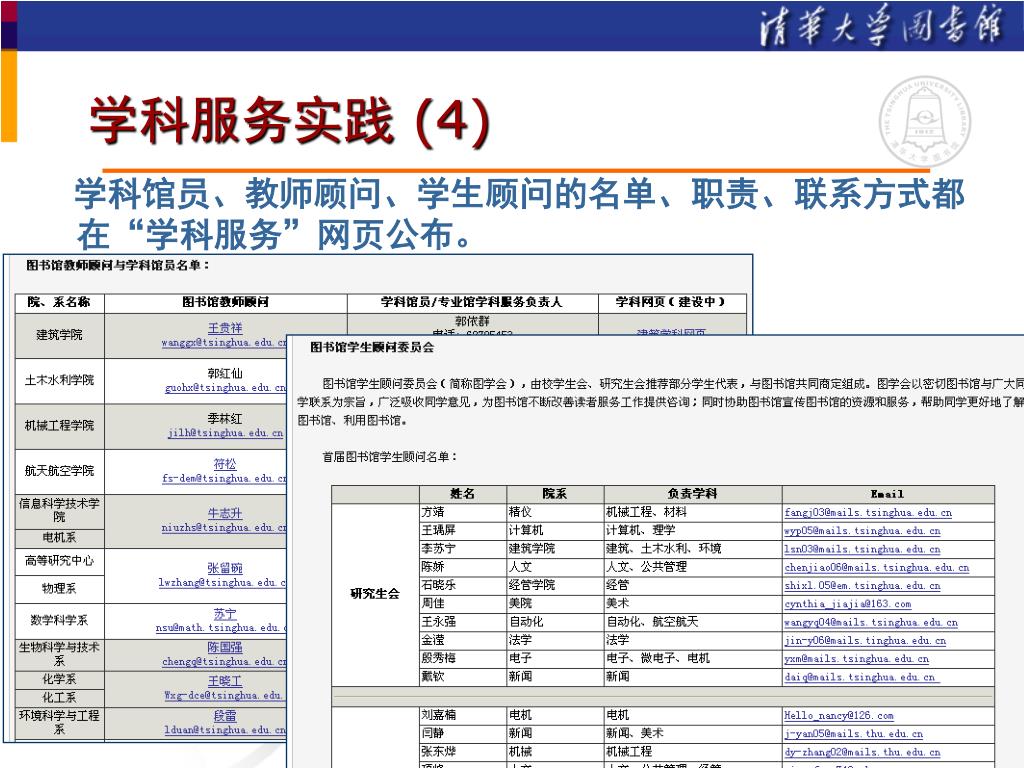Select the 航天航空学院 department cell
This screenshot has height=768, width=1024.
pos(59,471)
